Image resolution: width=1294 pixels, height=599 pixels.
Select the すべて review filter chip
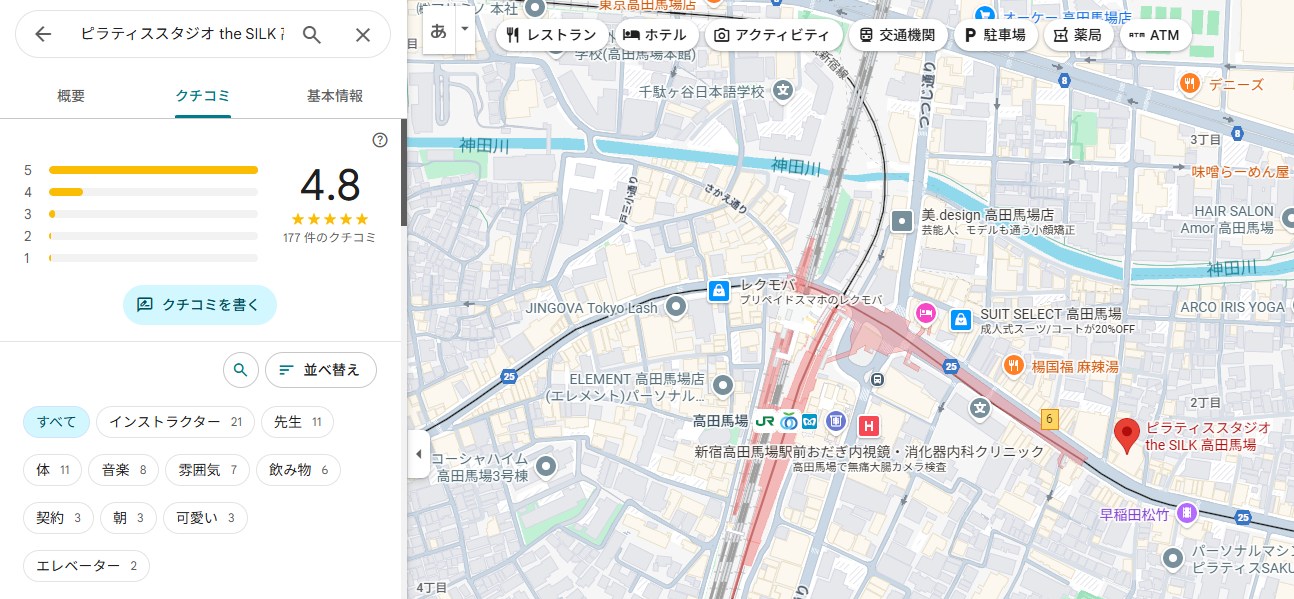(56, 422)
